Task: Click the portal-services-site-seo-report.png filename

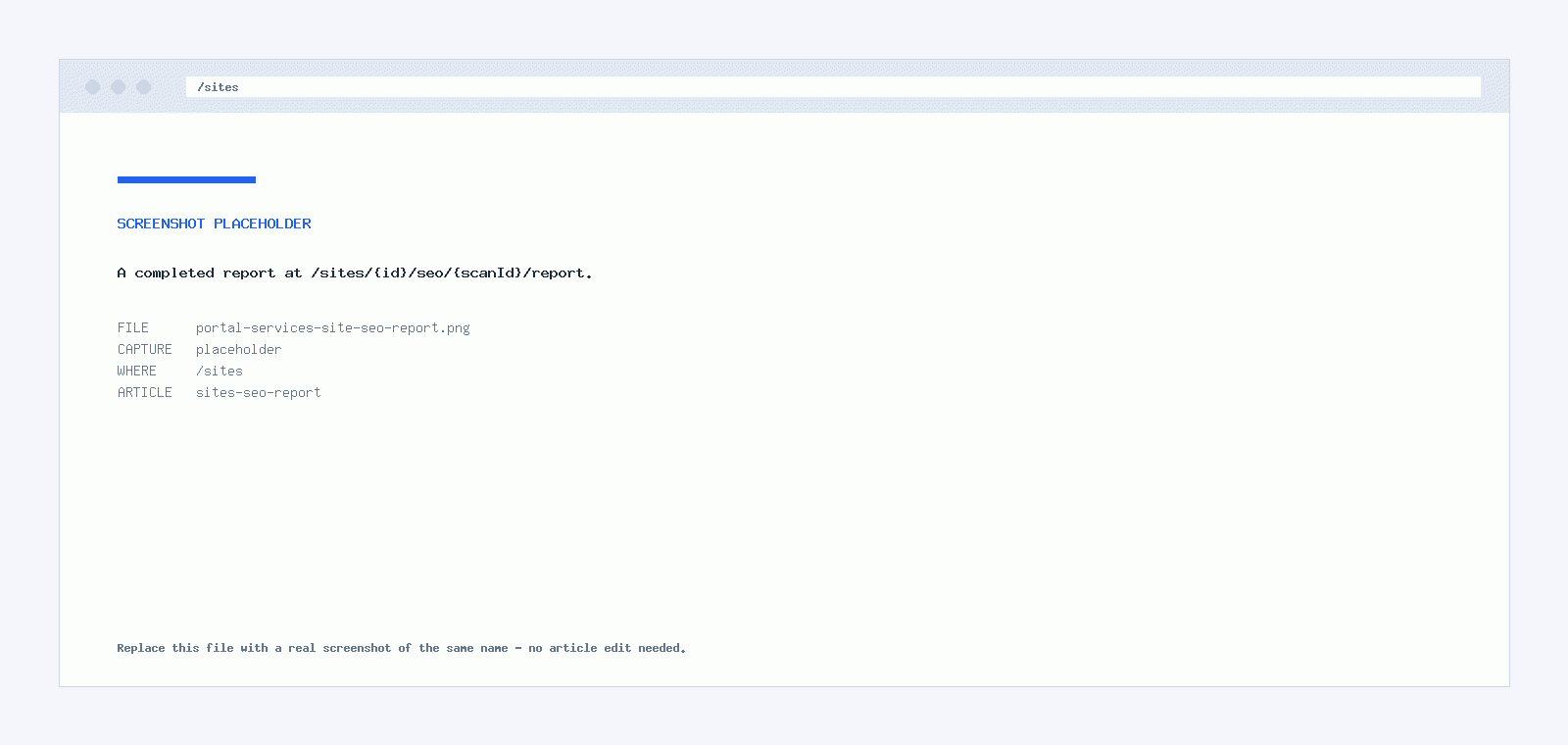Action: coord(333,328)
